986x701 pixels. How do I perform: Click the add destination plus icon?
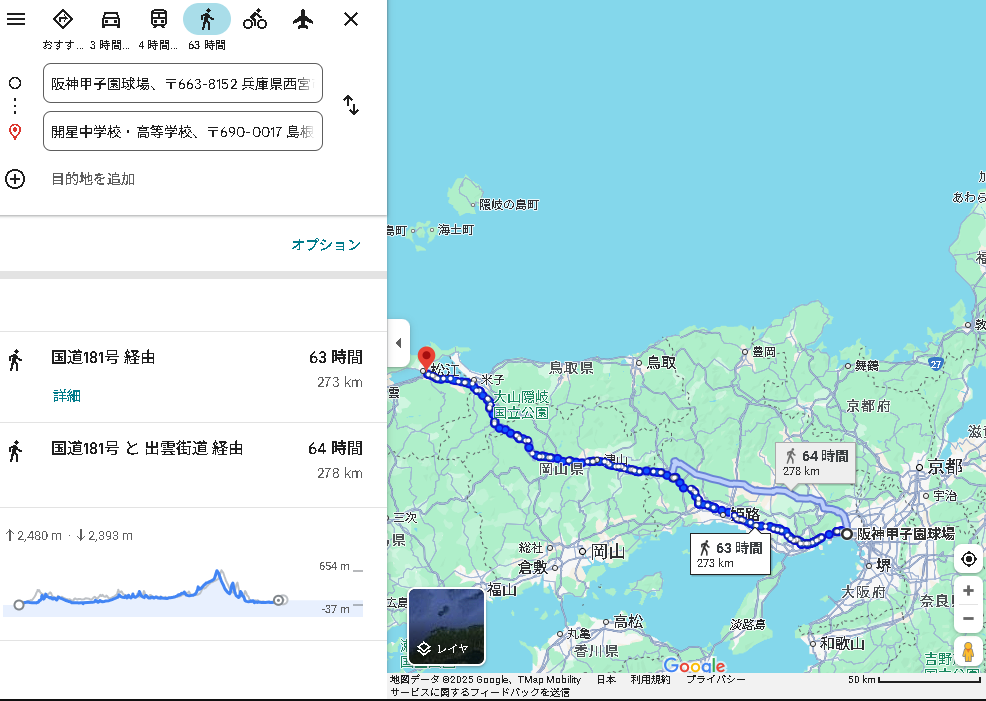[x=15, y=179]
